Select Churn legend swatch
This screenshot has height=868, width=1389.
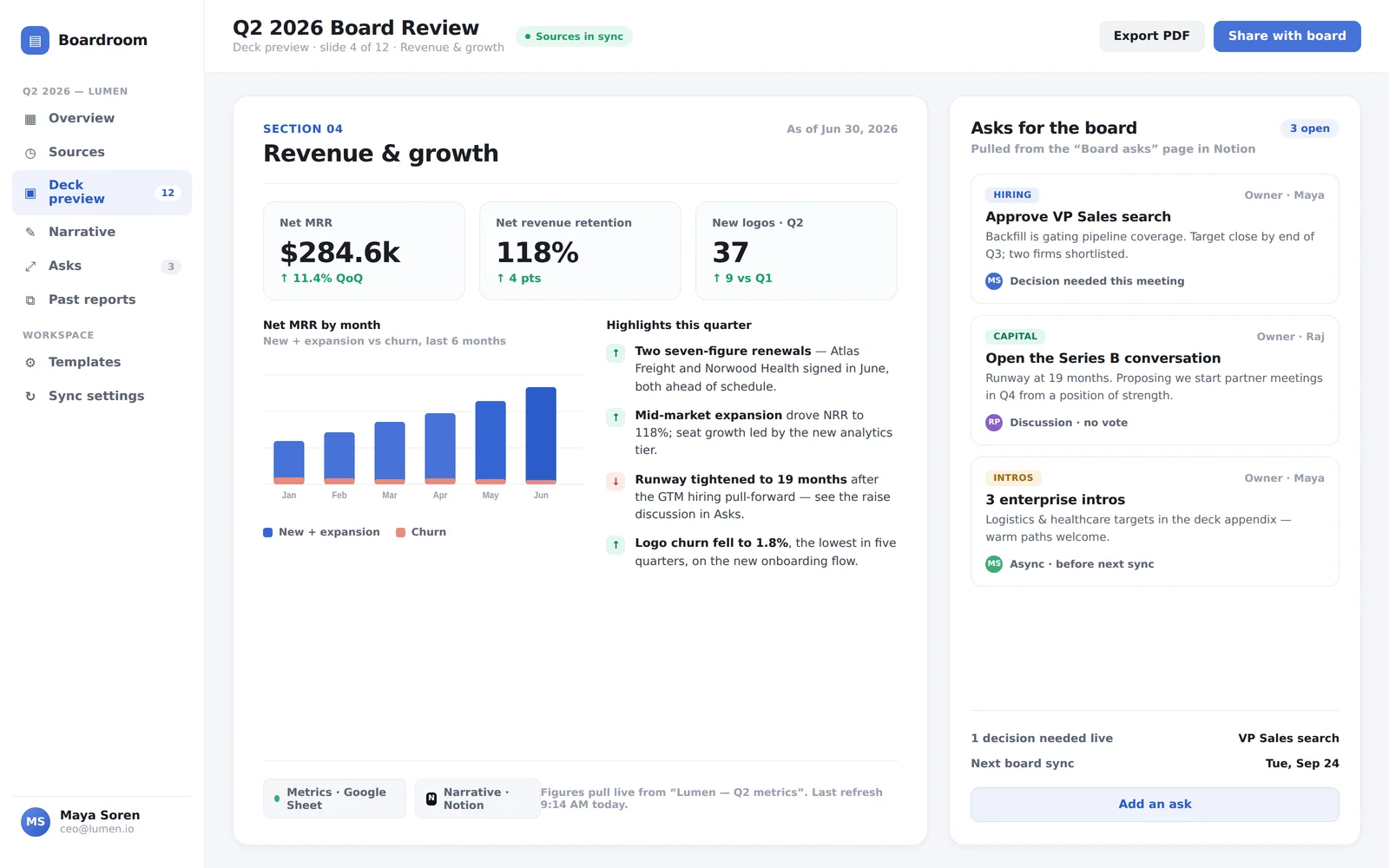pos(401,533)
